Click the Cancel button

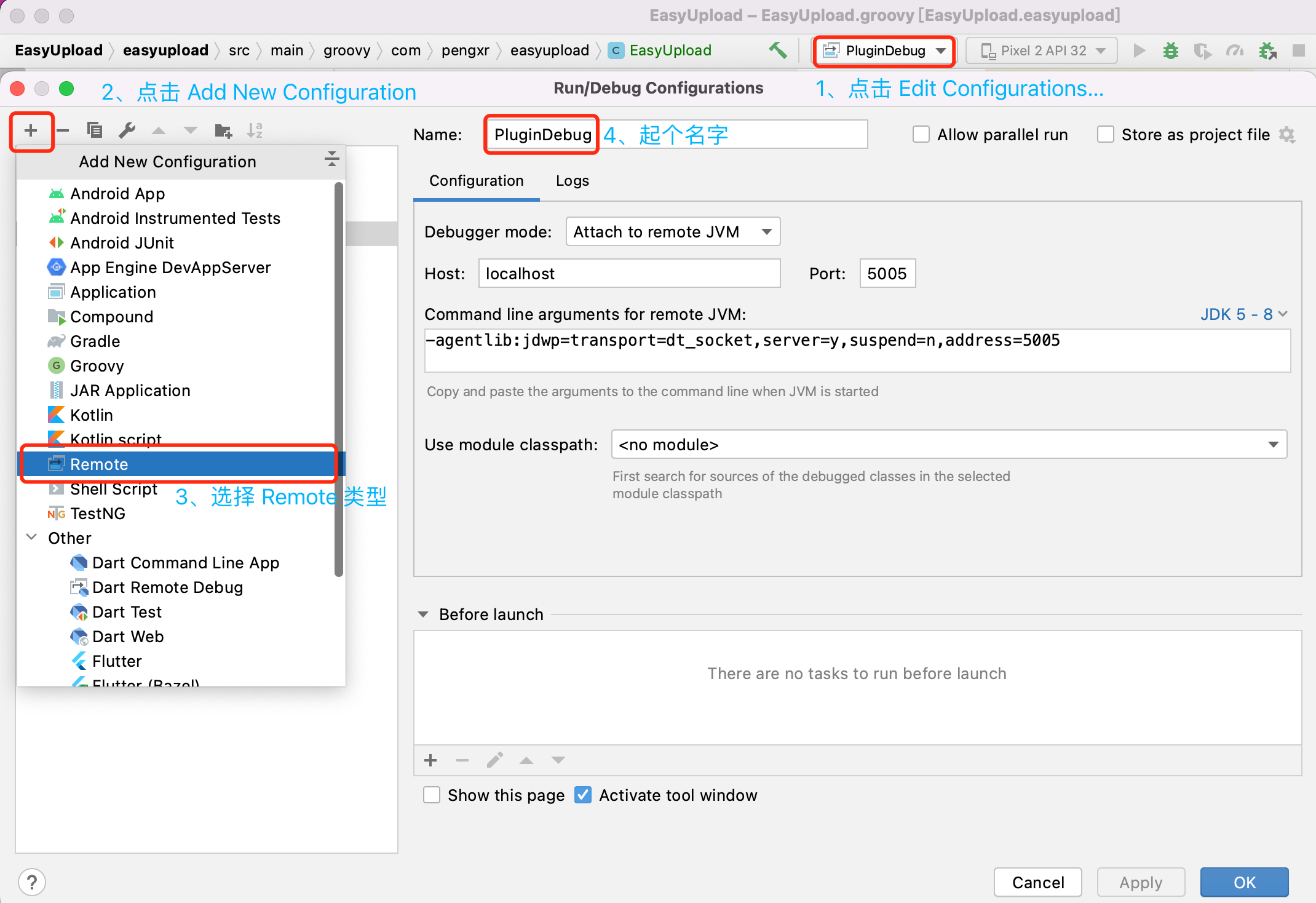[x=1037, y=882]
